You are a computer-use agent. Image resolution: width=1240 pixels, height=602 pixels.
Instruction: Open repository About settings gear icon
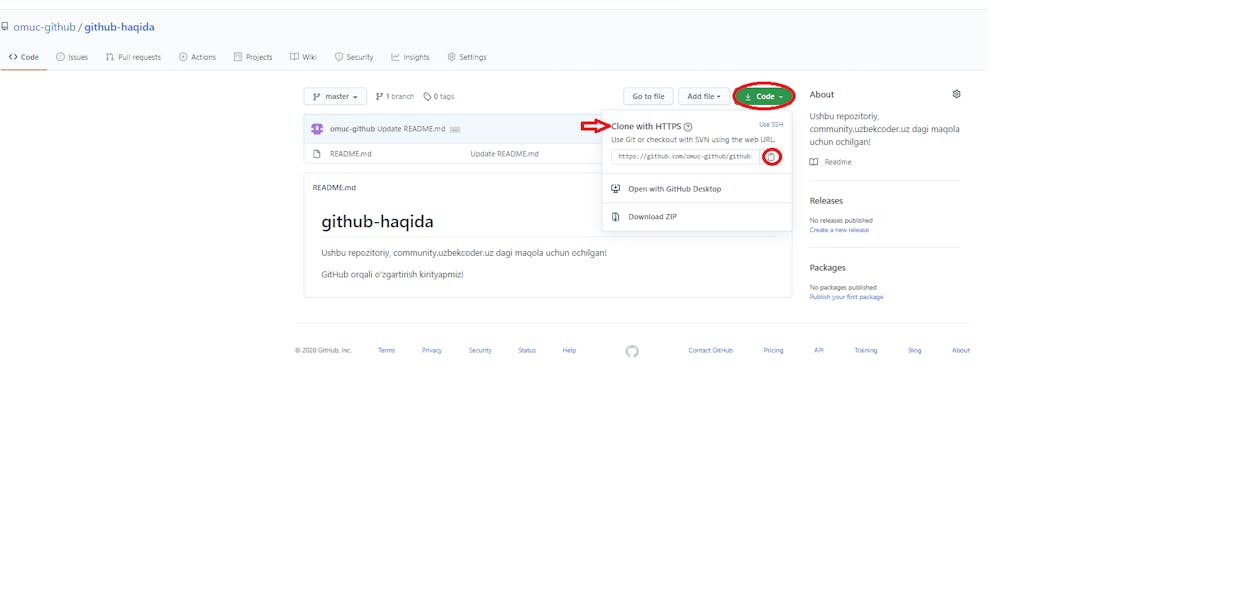click(x=956, y=94)
